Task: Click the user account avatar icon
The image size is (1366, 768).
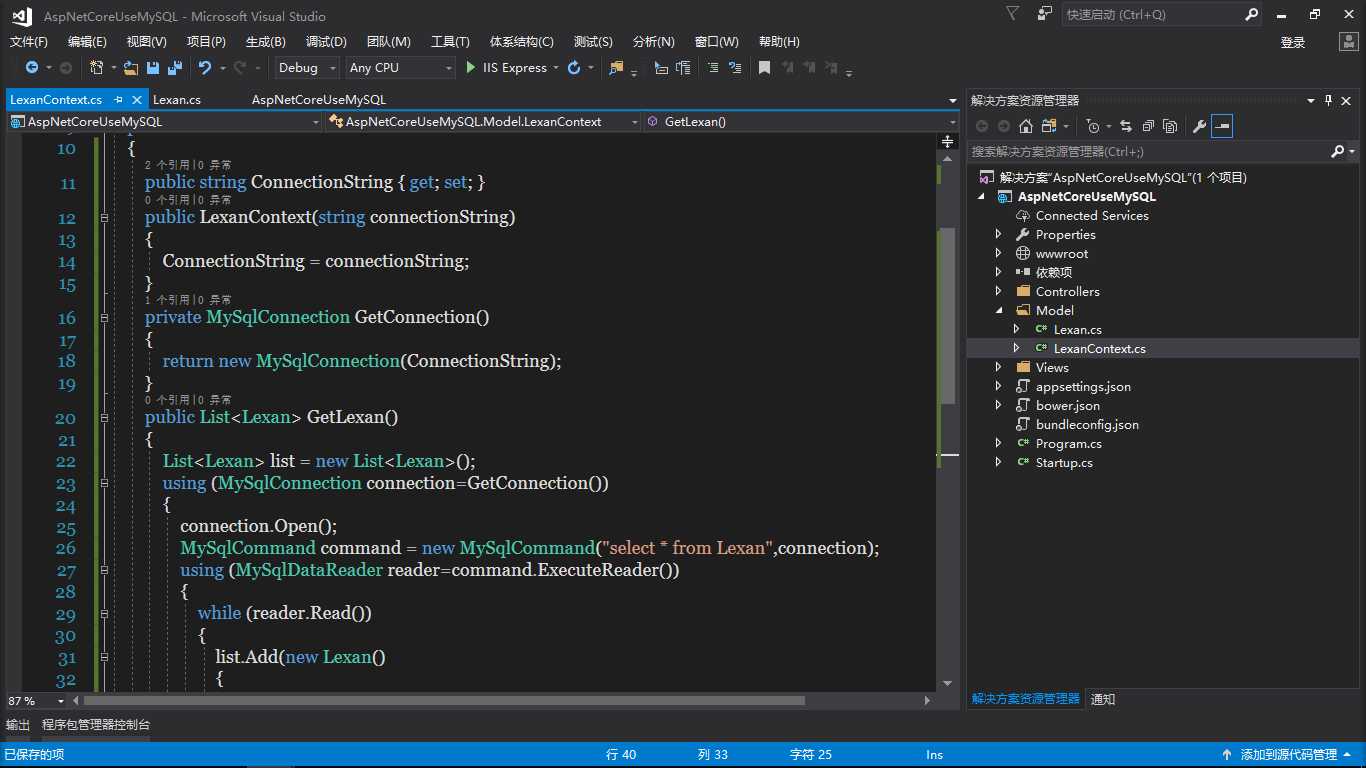Action: (1349, 41)
